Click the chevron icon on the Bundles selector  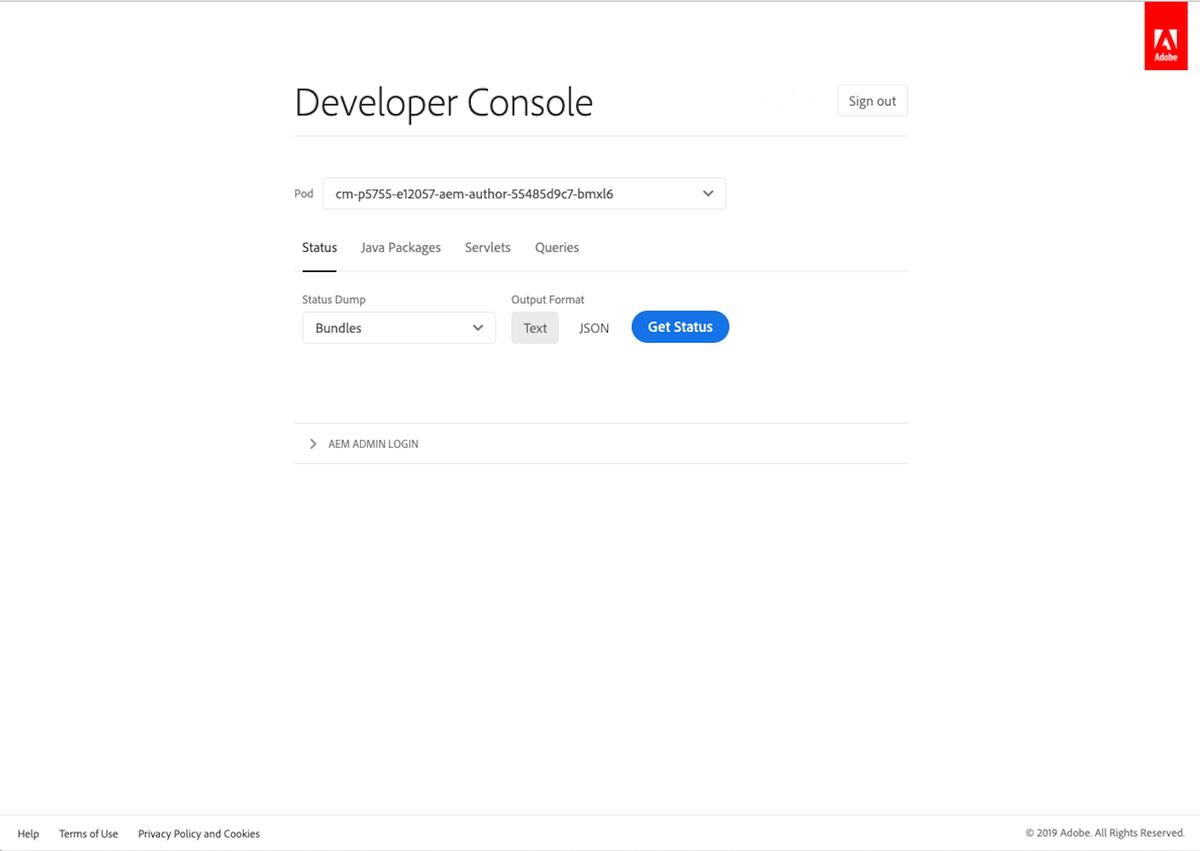[478, 327]
